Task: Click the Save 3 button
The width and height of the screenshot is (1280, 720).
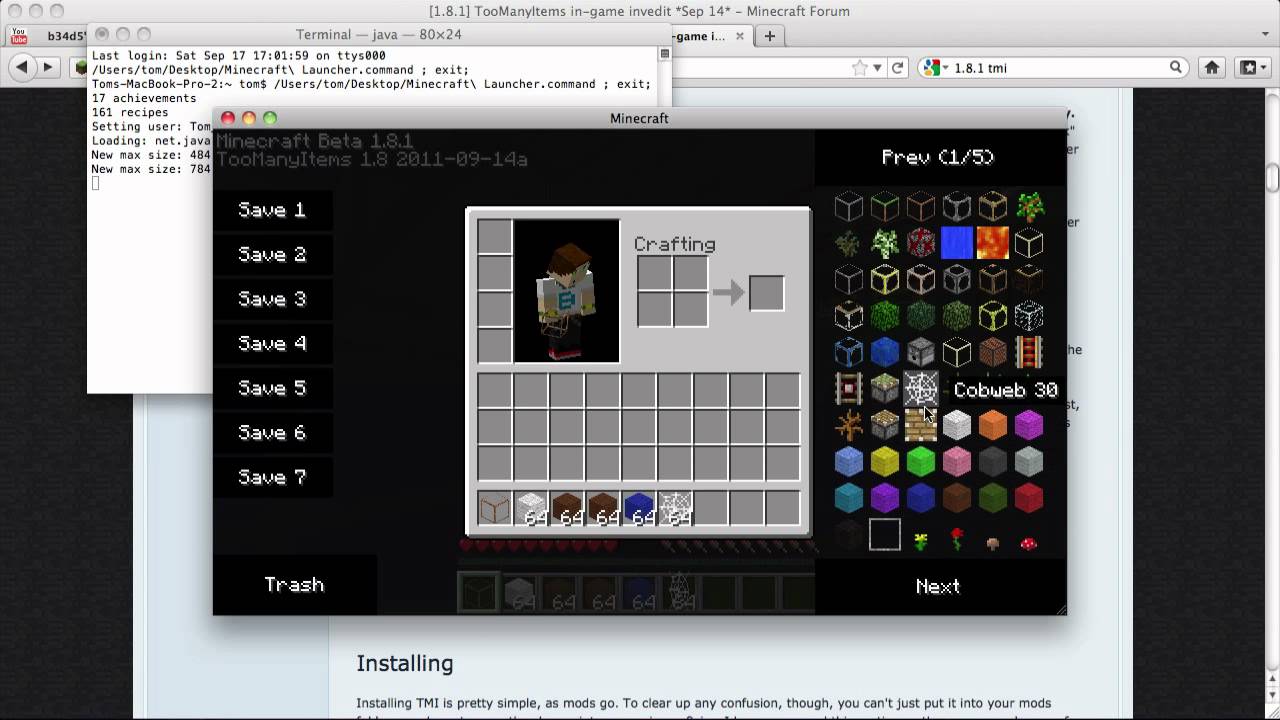Action: tap(272, 299)
